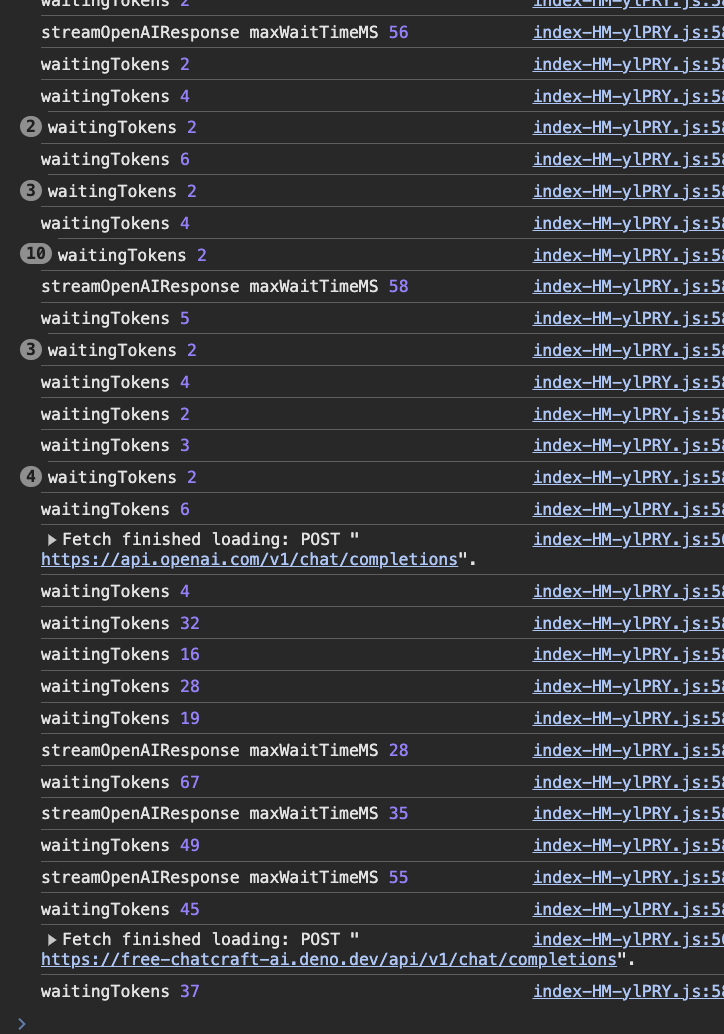724x1034 pixels.
Task: Expand the Fetch finished entry for free-chatcraft-ai.deno.dev
Action: point(52,940)
